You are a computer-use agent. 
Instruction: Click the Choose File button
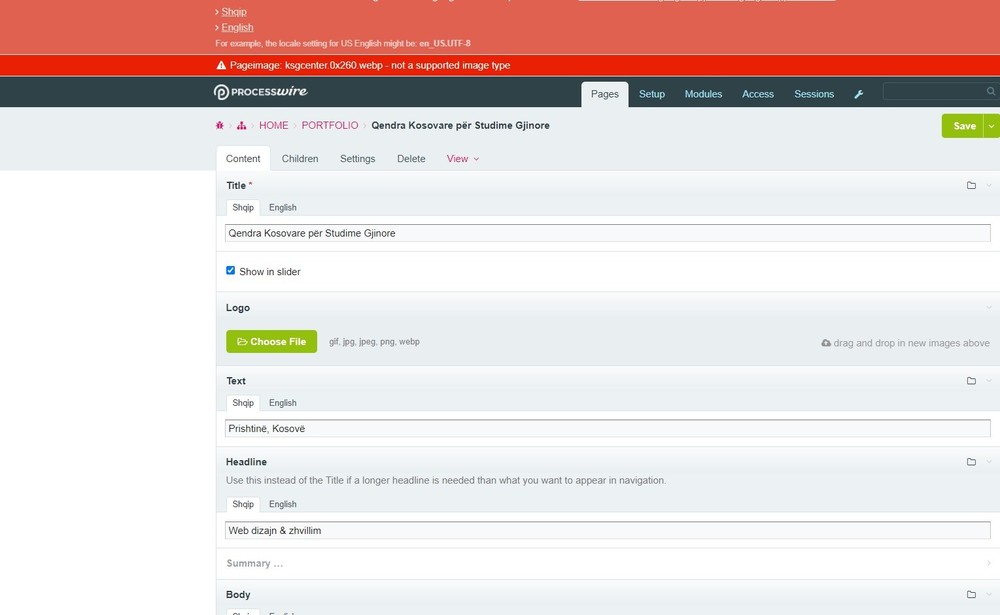coord(271,342)
